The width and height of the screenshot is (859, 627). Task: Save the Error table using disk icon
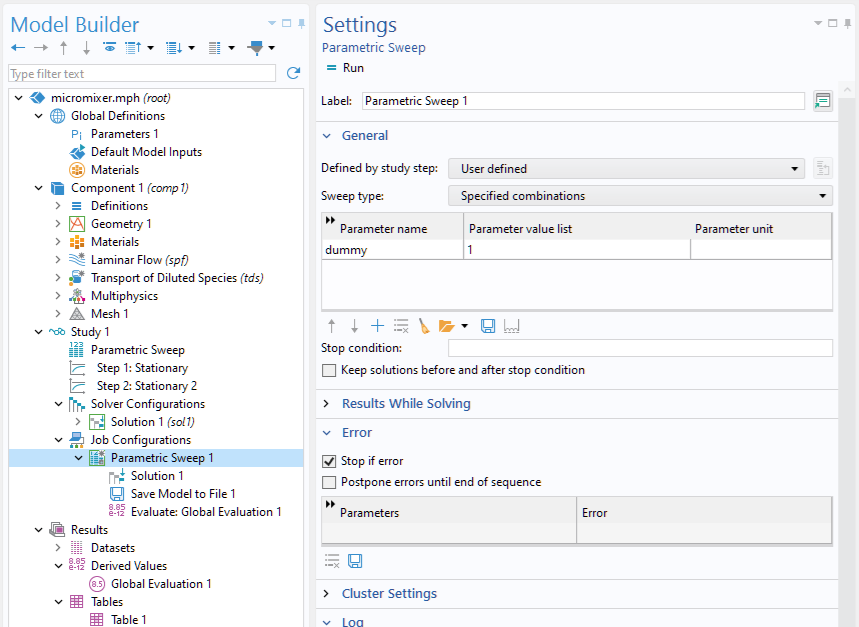coord(355,562)
